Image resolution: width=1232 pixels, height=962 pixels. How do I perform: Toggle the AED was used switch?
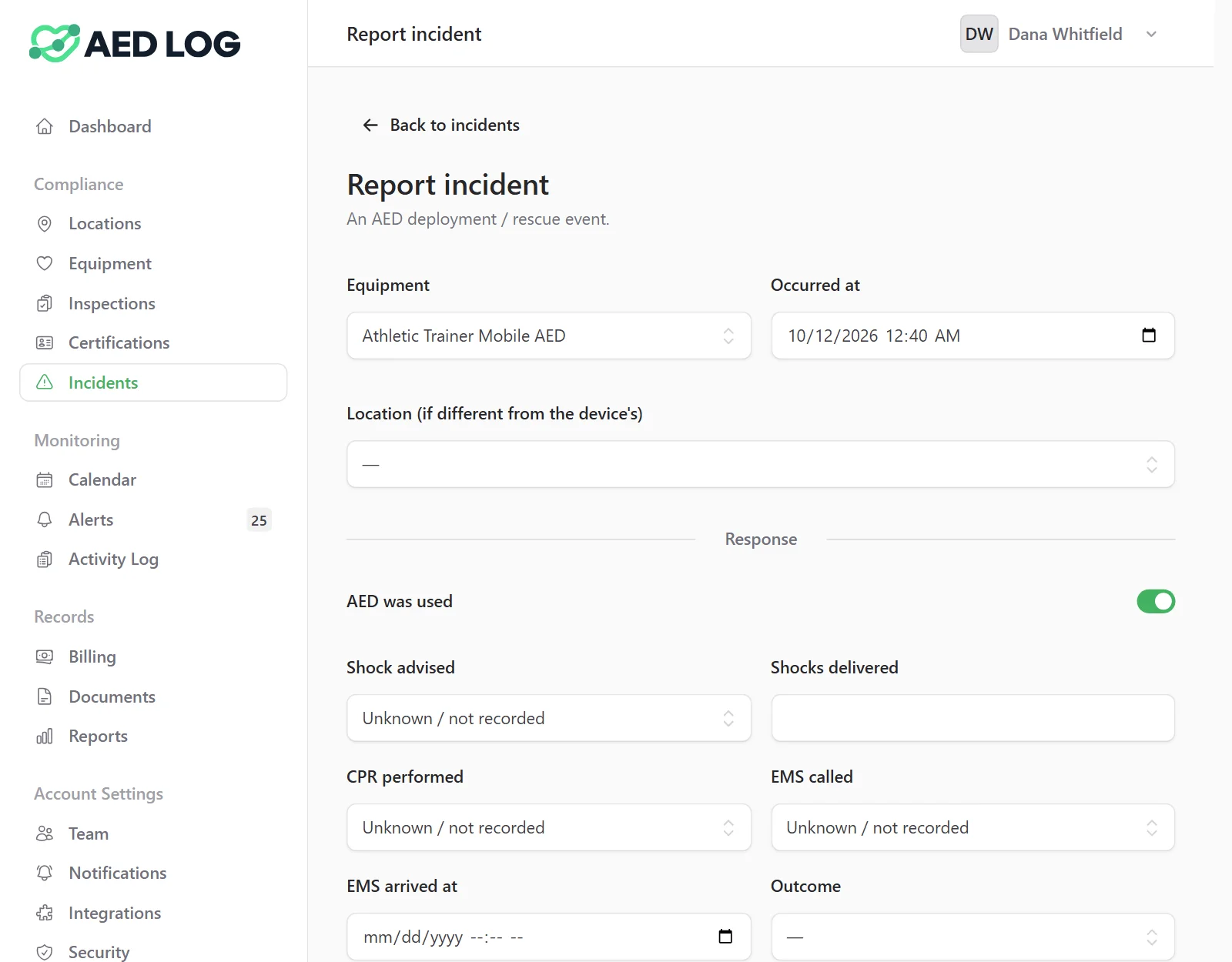(1156, 601)
